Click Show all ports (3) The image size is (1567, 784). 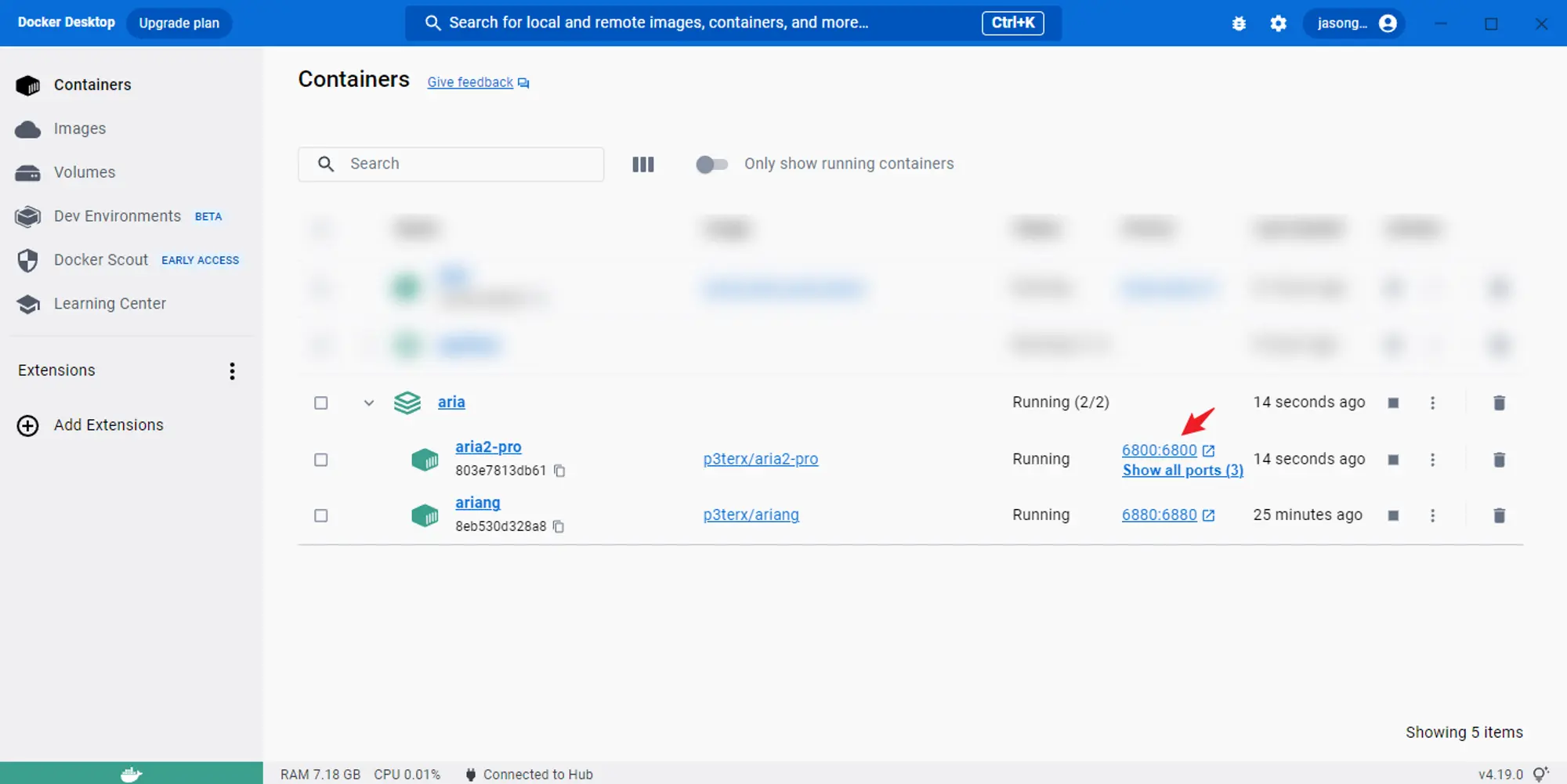[1183, 470]
